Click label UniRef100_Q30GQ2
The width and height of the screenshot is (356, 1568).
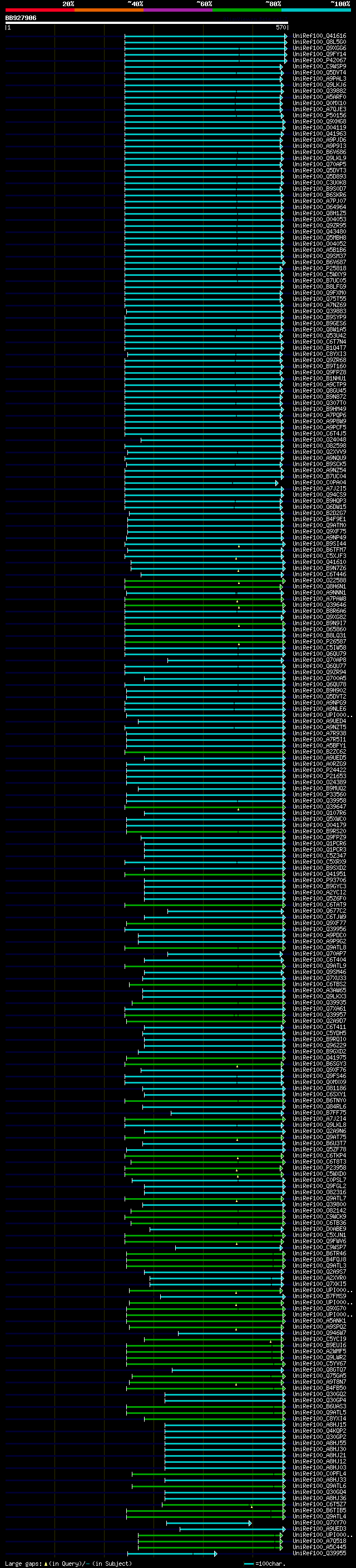(x=319, y=1394)
